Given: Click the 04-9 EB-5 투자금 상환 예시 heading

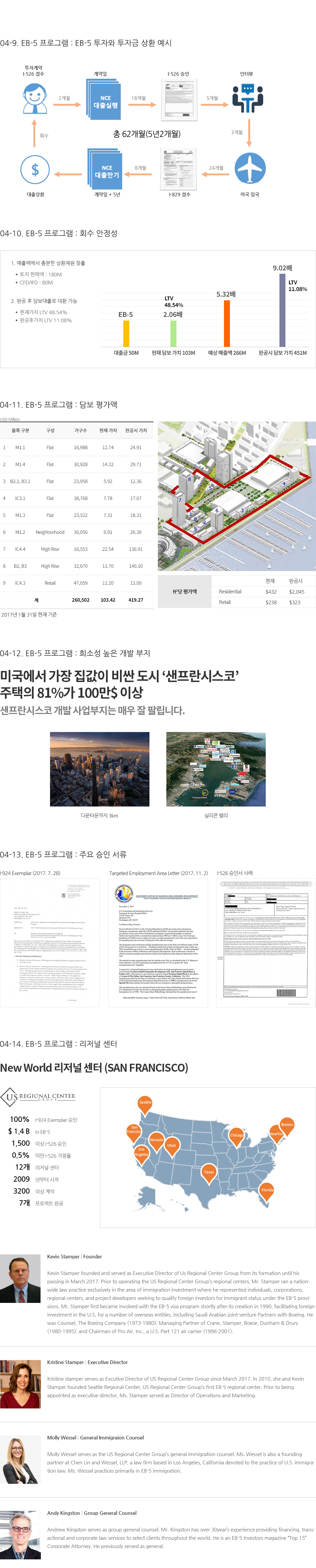Looking at the screenshot, I should (86, 43).
